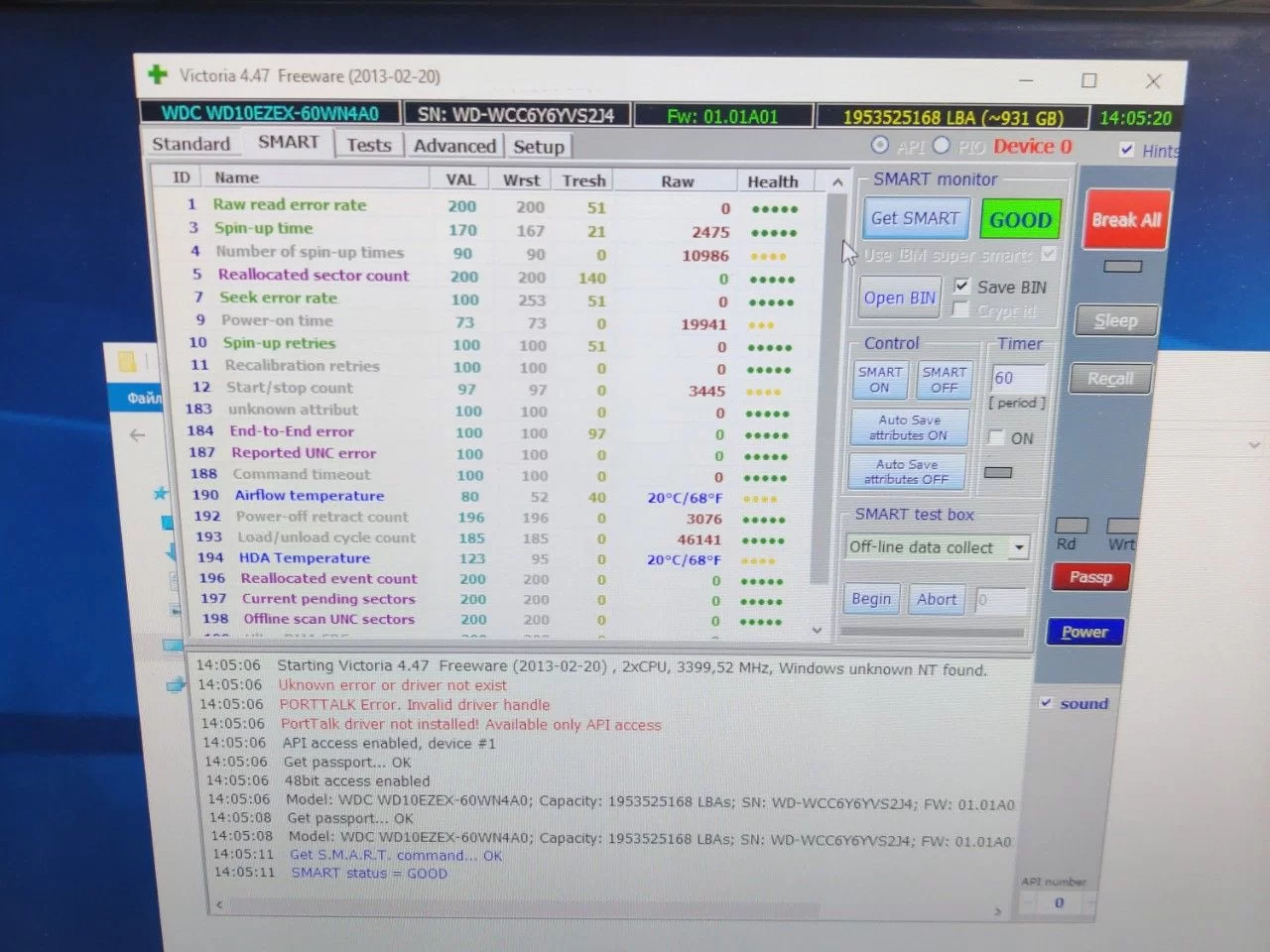Select the API access radio button
The image size is (1270, 952).
tap(879, 146)
